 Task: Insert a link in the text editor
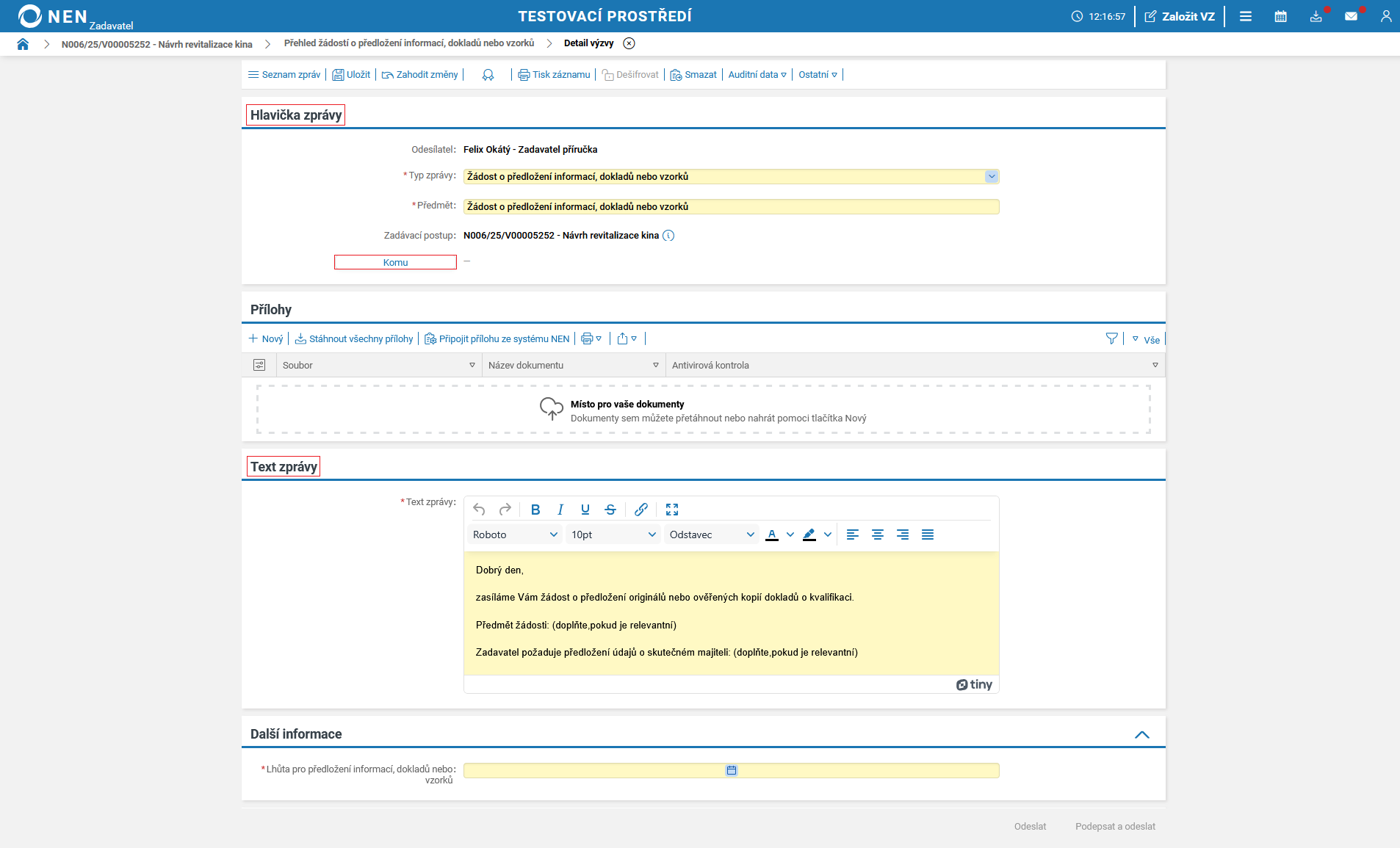641,510
